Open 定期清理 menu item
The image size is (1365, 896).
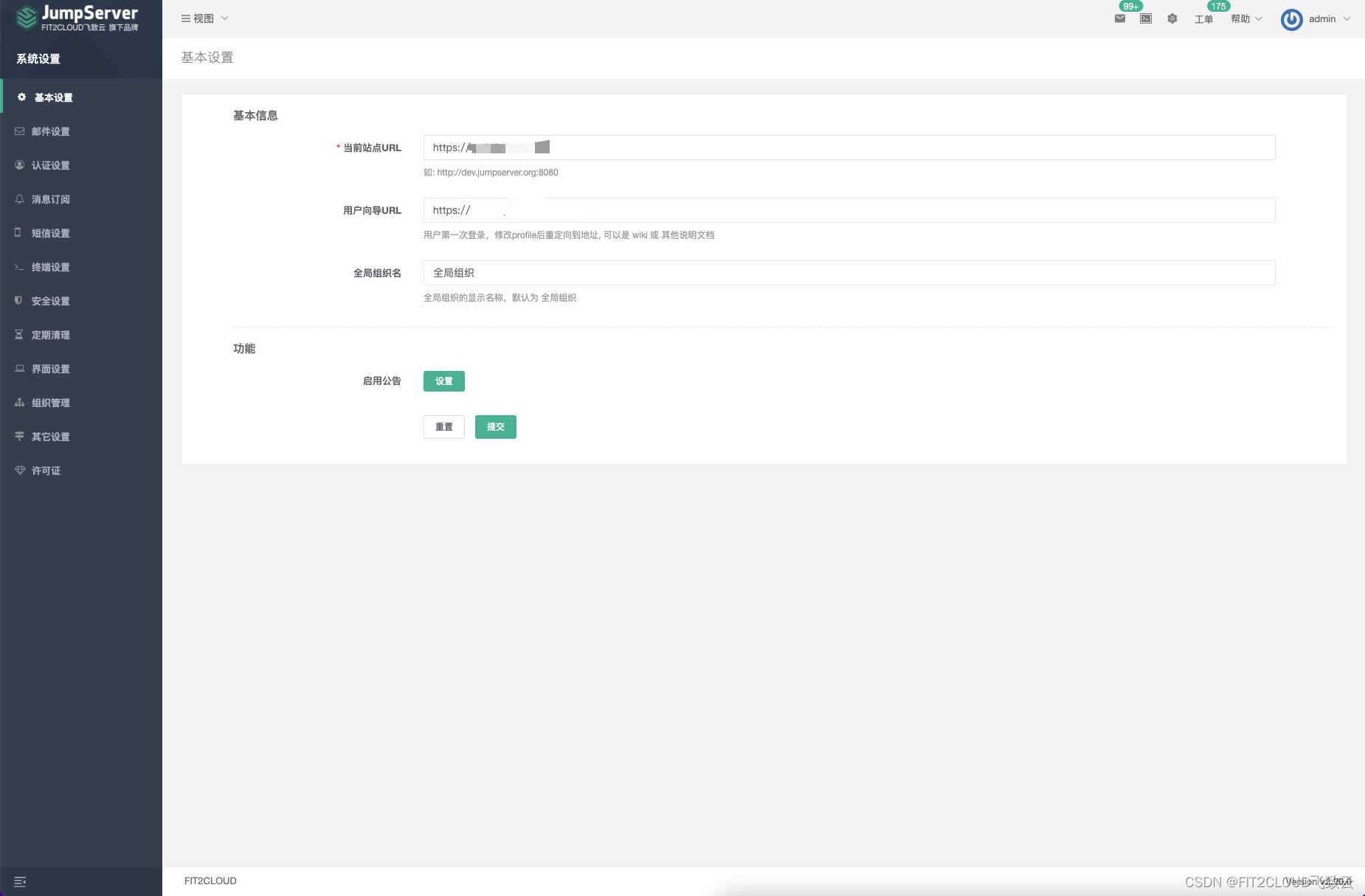(81, 335)
